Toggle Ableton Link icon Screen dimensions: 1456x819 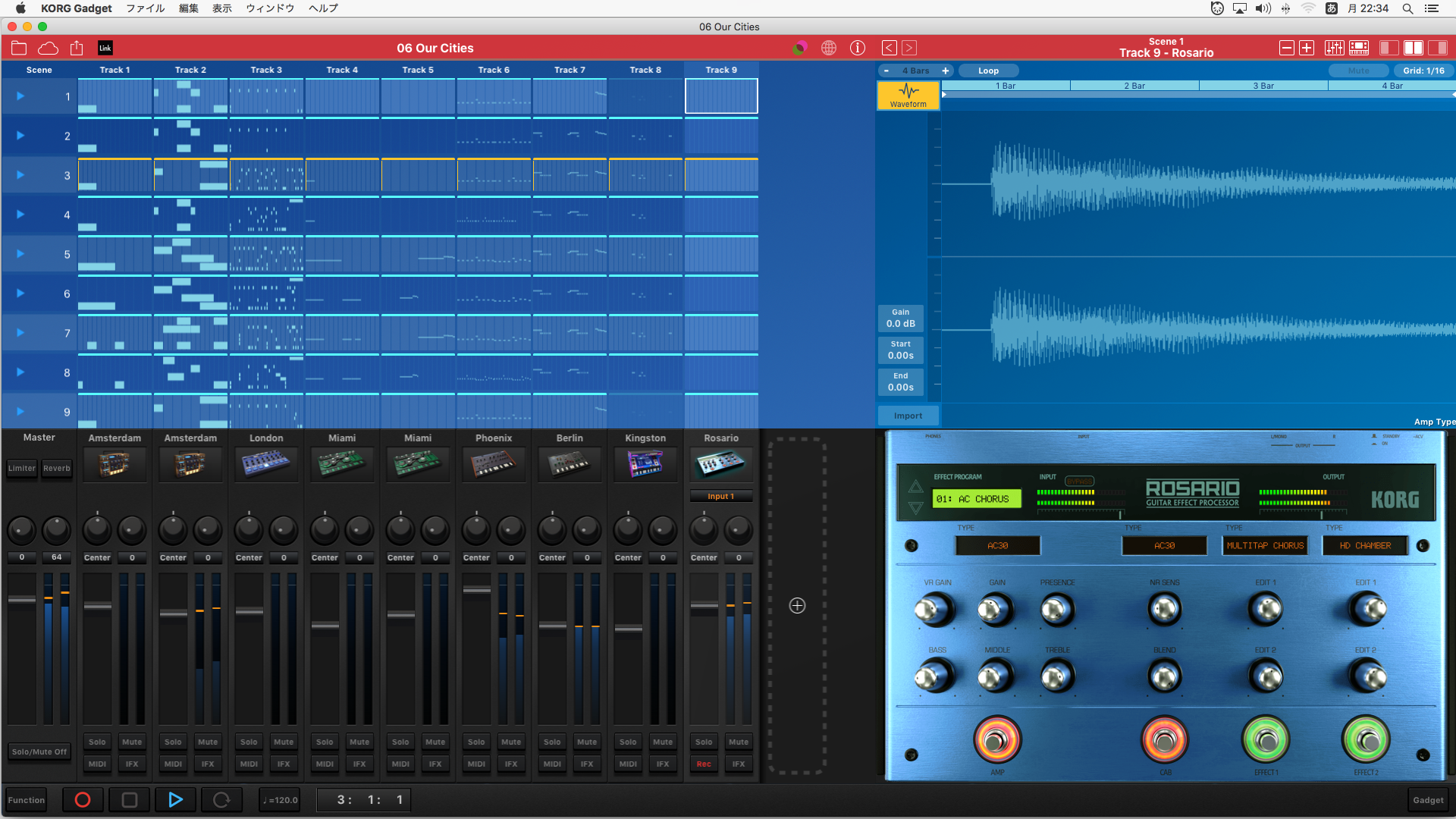click(105, 48)
